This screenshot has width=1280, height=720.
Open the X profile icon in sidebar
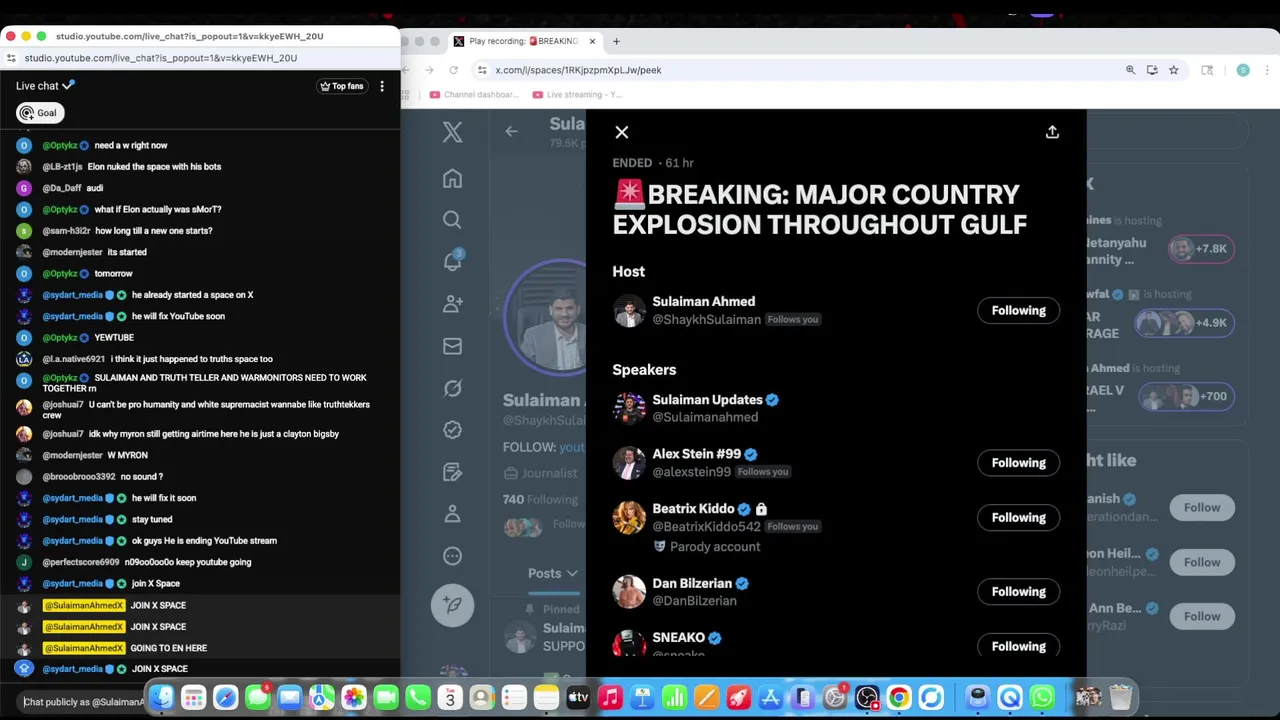[x=452, y=514]
